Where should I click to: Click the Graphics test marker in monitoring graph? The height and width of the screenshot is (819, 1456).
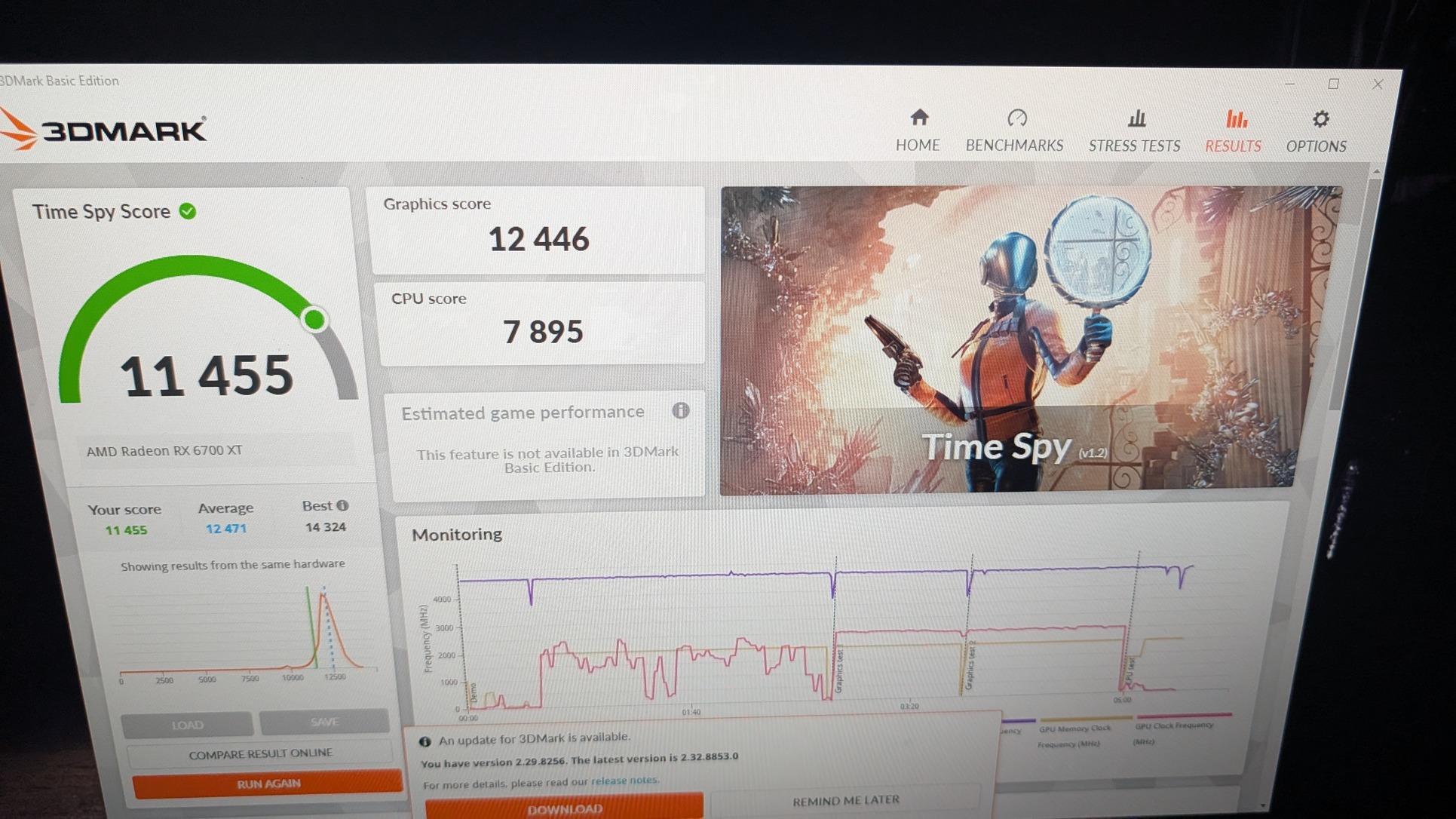838,671
